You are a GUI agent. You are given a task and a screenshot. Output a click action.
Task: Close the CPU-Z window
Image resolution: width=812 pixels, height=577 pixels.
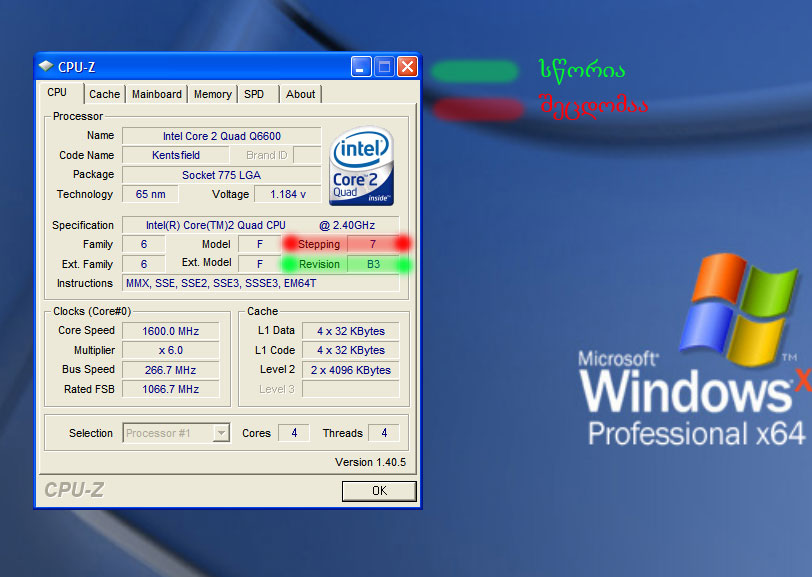point(407,67)
